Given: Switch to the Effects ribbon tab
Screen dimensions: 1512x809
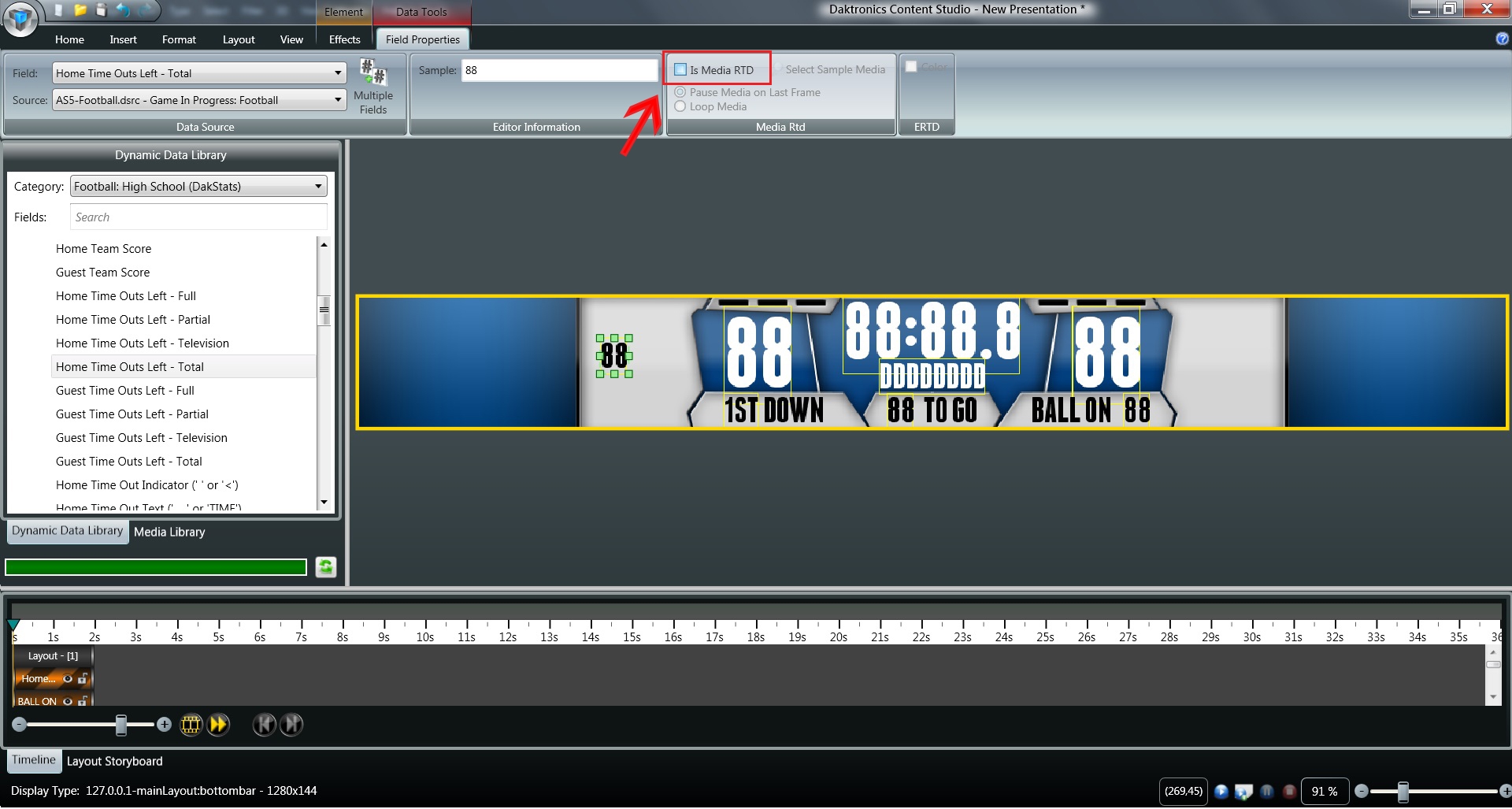Looking at the screenshot, I should [344, 39].
